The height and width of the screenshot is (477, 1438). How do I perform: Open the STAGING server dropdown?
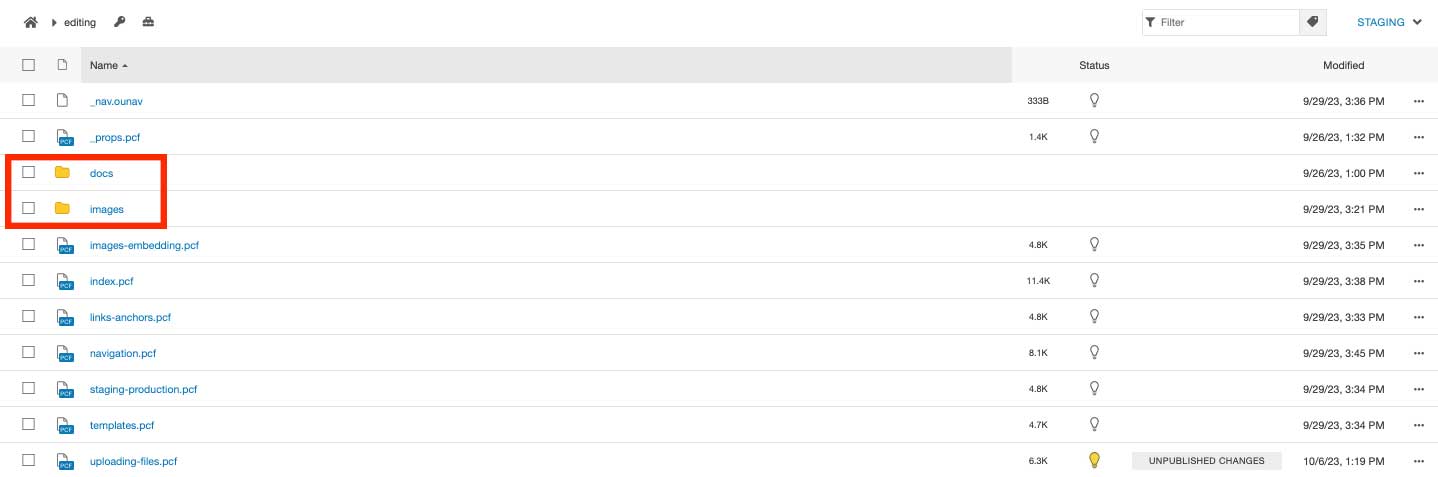click(x=1389, y=22)
